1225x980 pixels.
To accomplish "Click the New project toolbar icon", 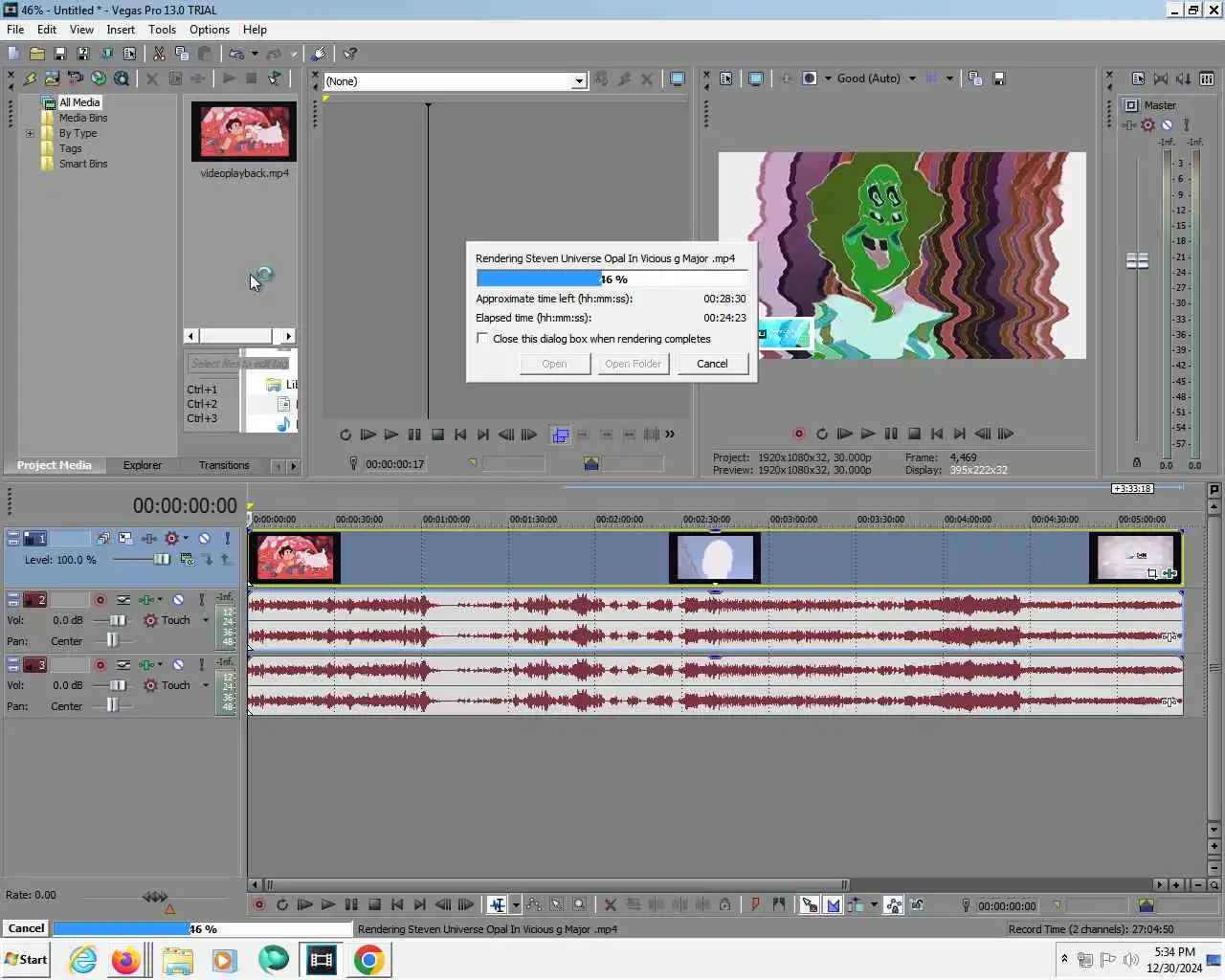I will point(13,54).
